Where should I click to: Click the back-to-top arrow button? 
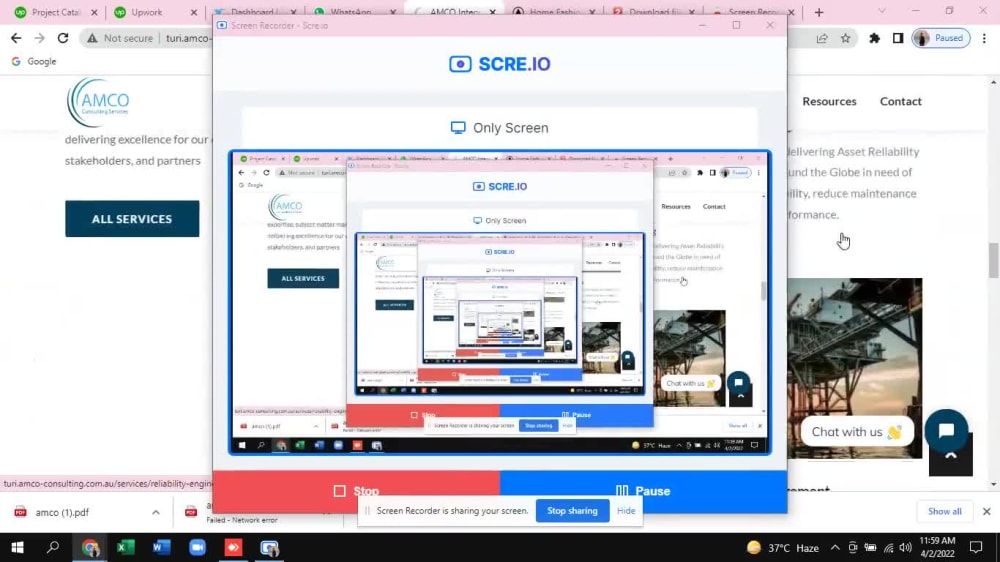click(950, 457)
